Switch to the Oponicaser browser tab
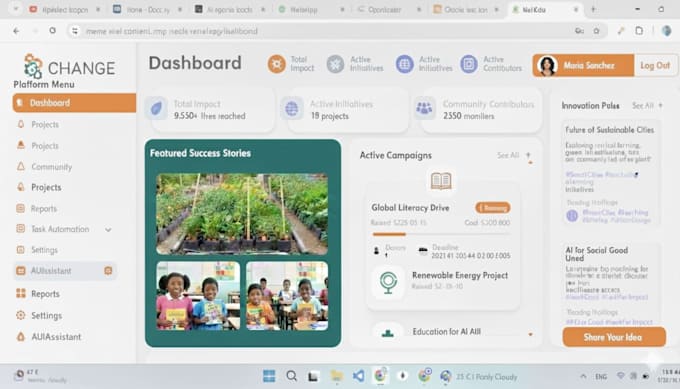Viewport: 680px width, 389px height. pyautogui.click(x=384, y=10)
